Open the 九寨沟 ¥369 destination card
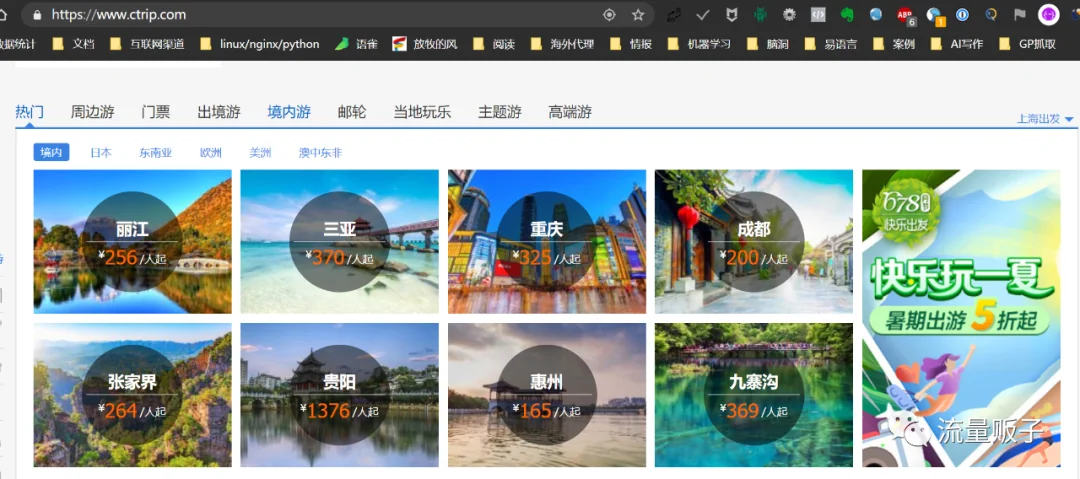The width and height of the screenshot is (1080, 479). coord(754,395)
